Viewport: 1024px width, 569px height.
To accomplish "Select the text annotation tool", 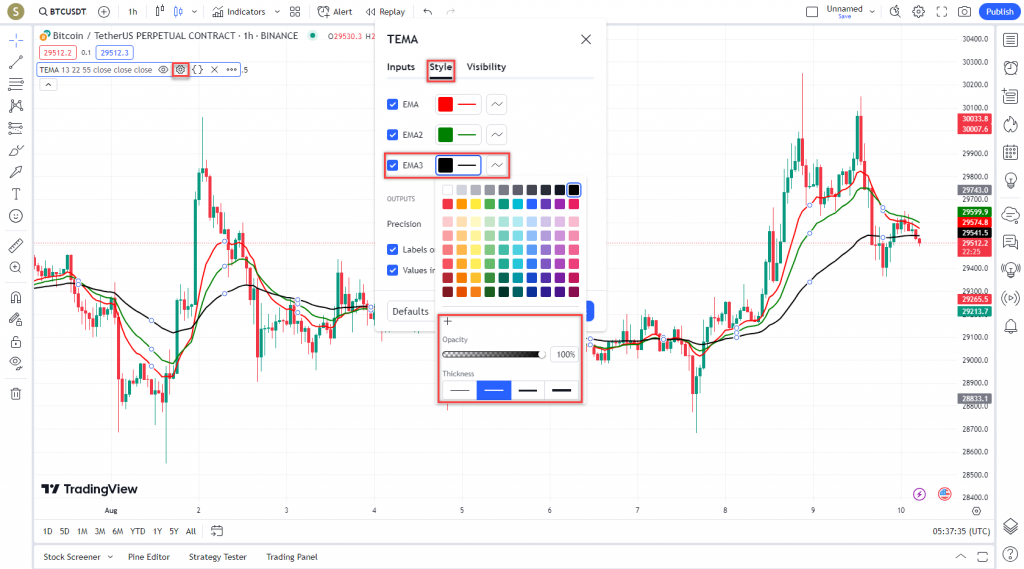I will pos(16,194).
